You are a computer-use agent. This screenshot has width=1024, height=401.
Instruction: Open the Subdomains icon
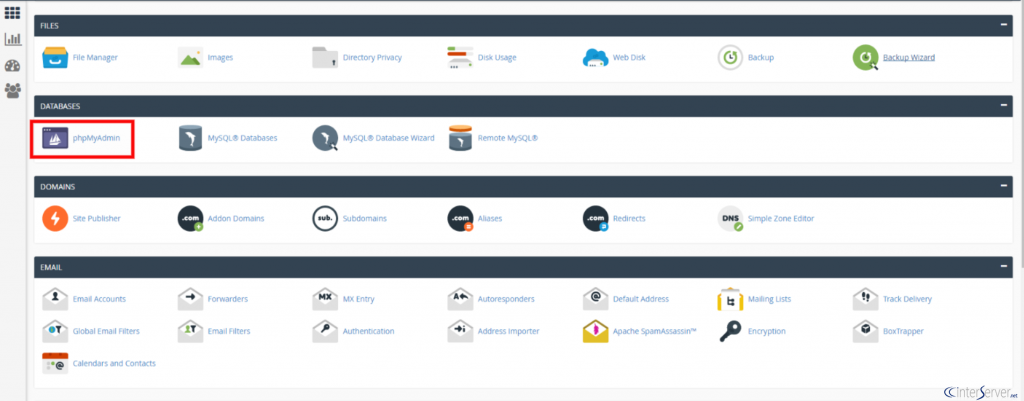click(325, 219)
